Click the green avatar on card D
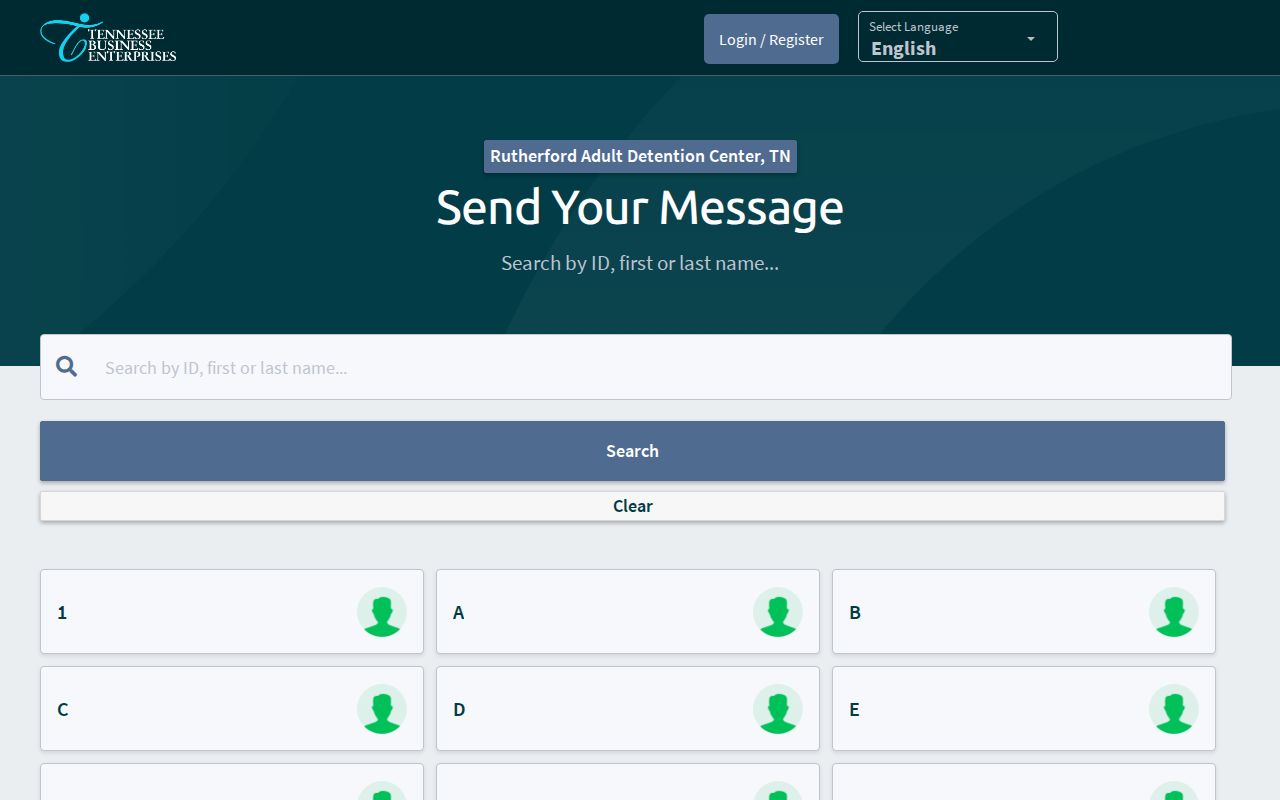This screenshot has width=1280, height=800. click(x=778, y=709)
